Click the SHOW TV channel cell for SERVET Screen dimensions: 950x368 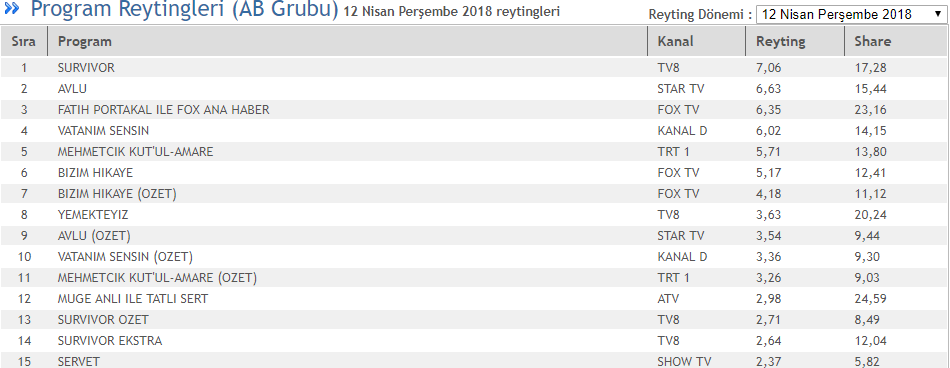coord(684,362)
